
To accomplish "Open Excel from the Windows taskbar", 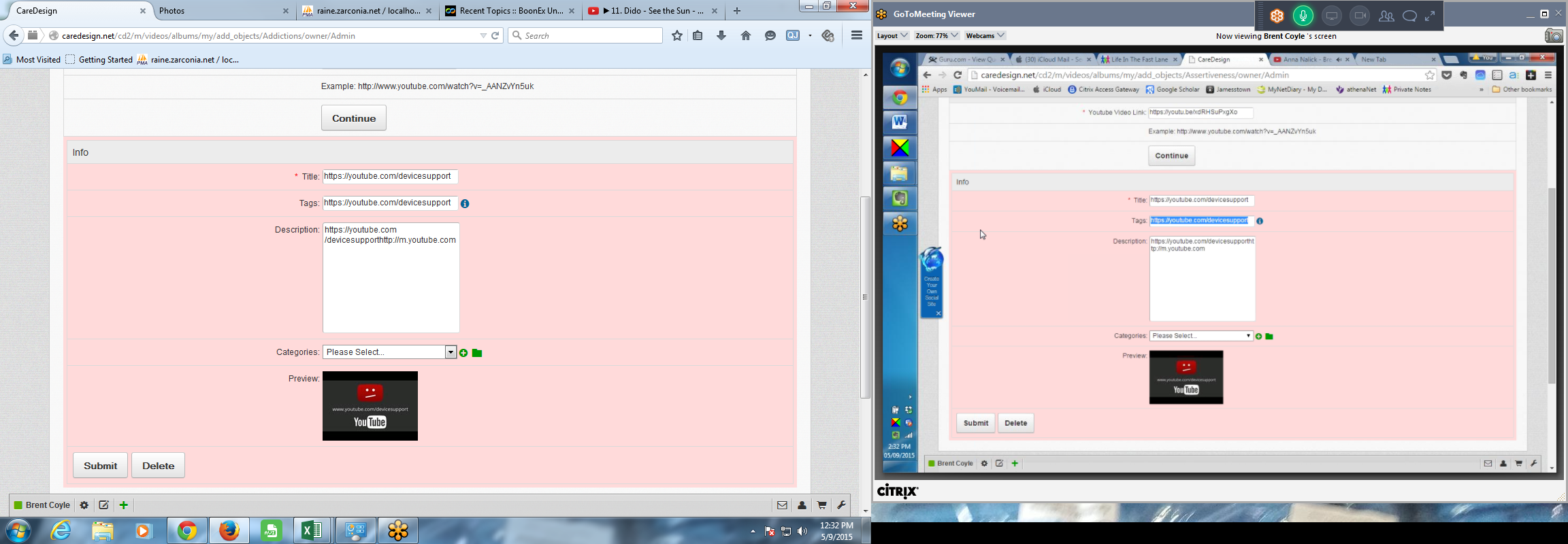I will [312, 531].
